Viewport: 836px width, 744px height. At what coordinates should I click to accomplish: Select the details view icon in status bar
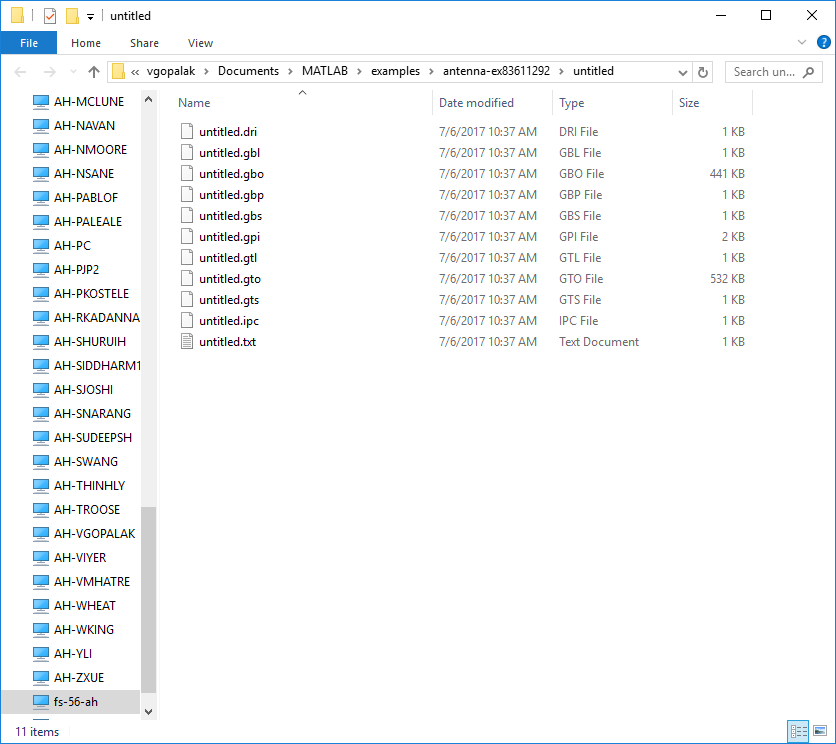point(798,731)
